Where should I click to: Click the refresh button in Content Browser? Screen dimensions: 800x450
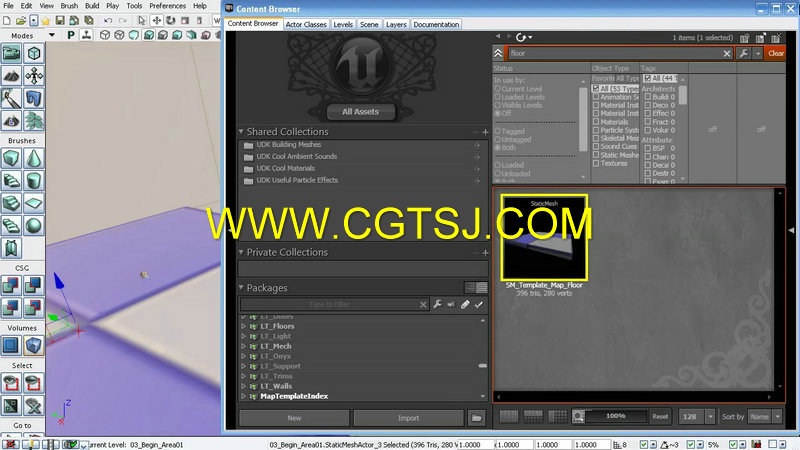pyautogui.click(x=521, y=37)
